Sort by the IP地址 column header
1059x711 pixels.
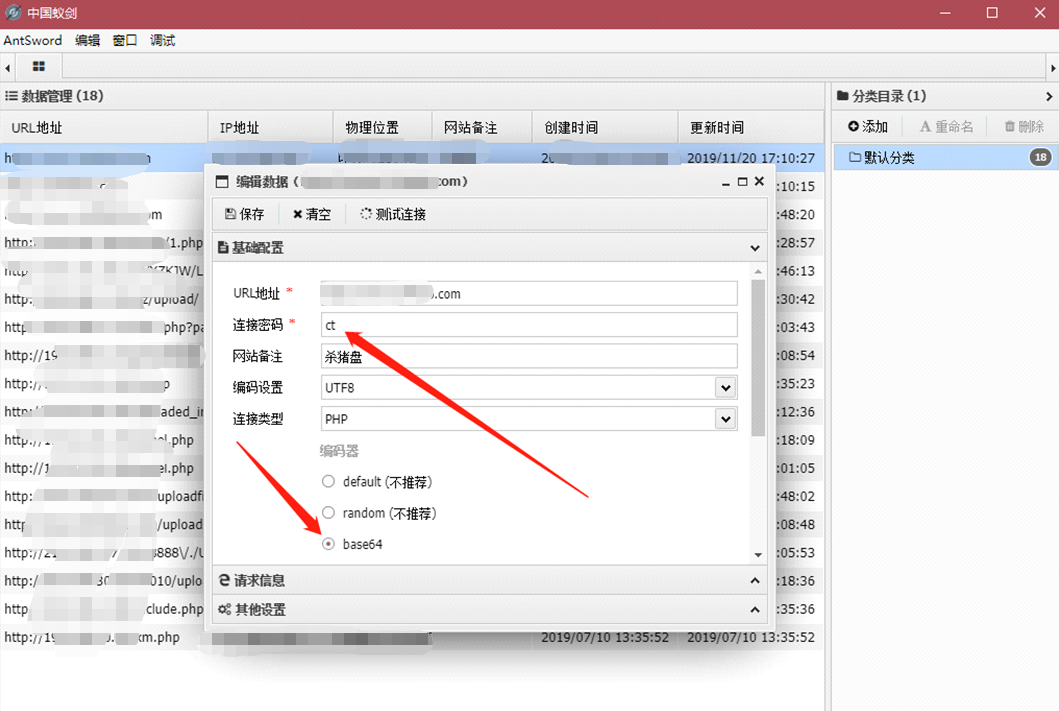[271, 128]
